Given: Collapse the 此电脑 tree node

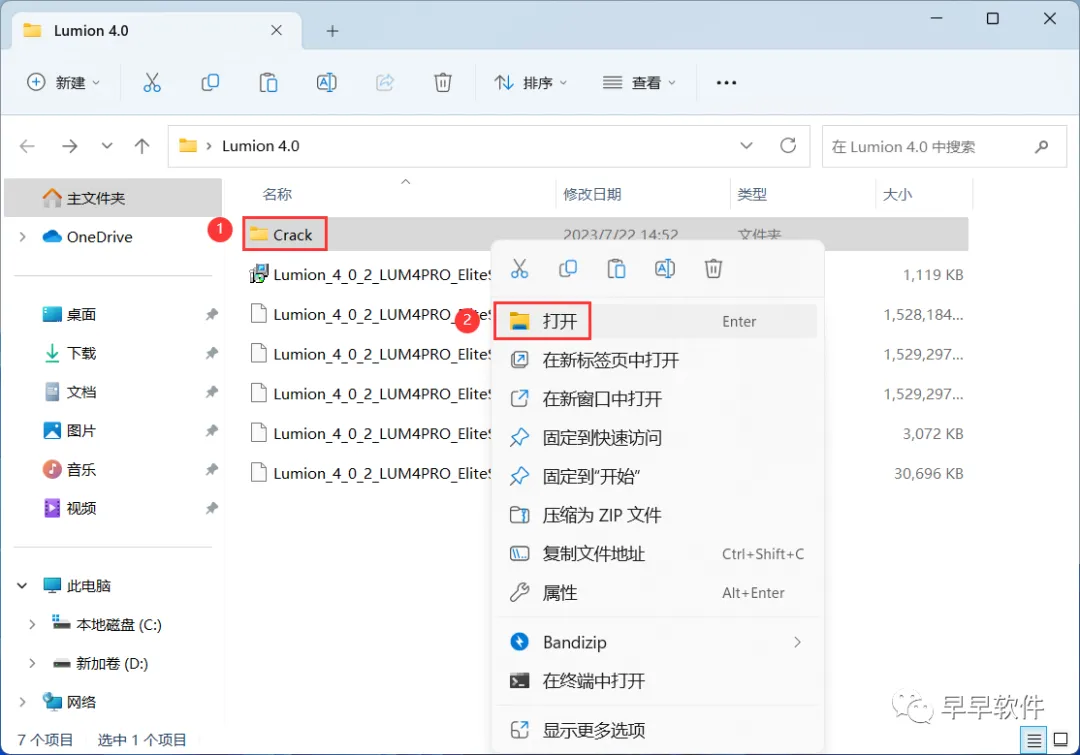Looking at the screenshot, I should (x=22, y=586).
